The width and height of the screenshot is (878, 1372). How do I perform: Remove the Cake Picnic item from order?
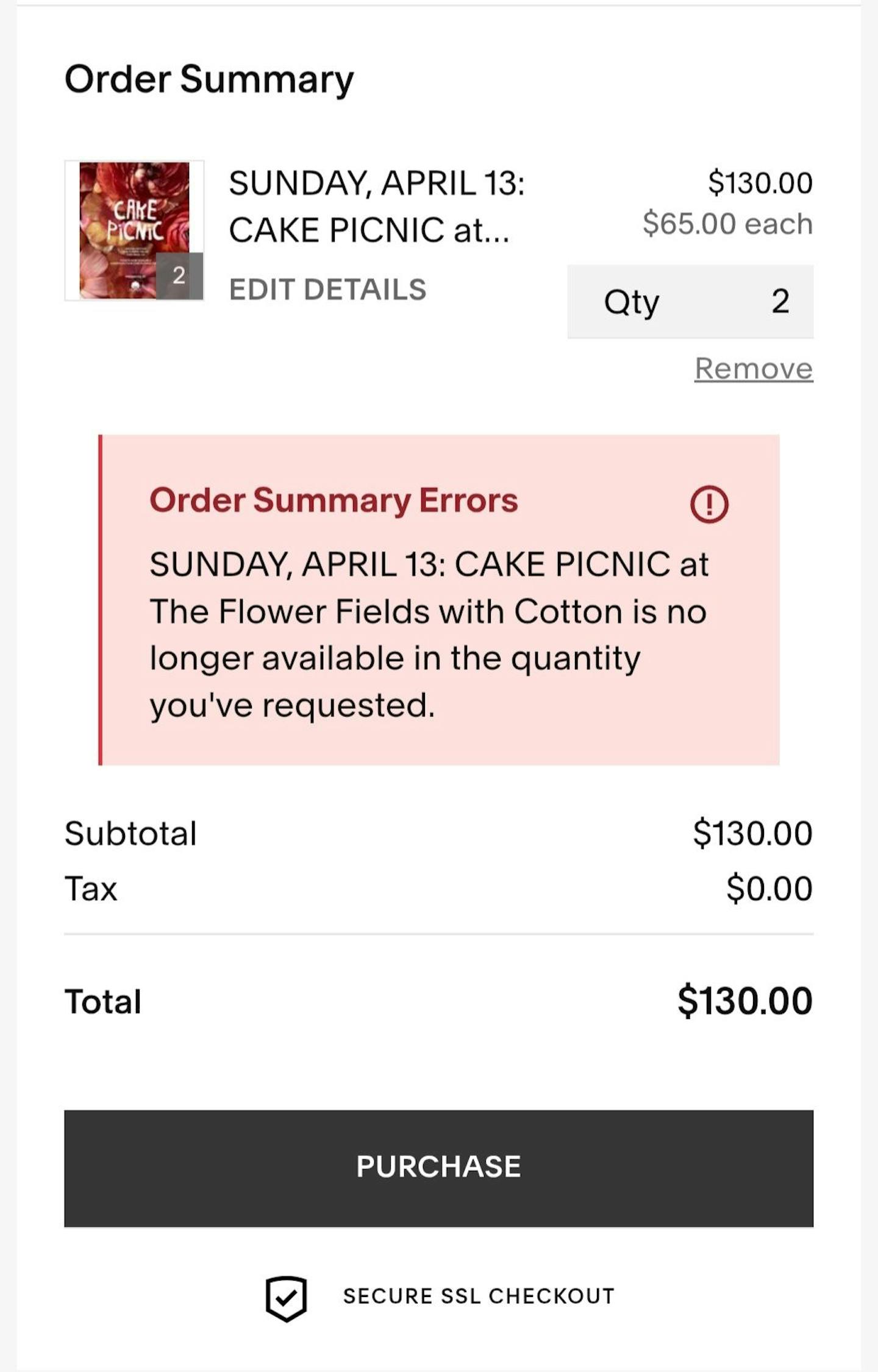754,369
